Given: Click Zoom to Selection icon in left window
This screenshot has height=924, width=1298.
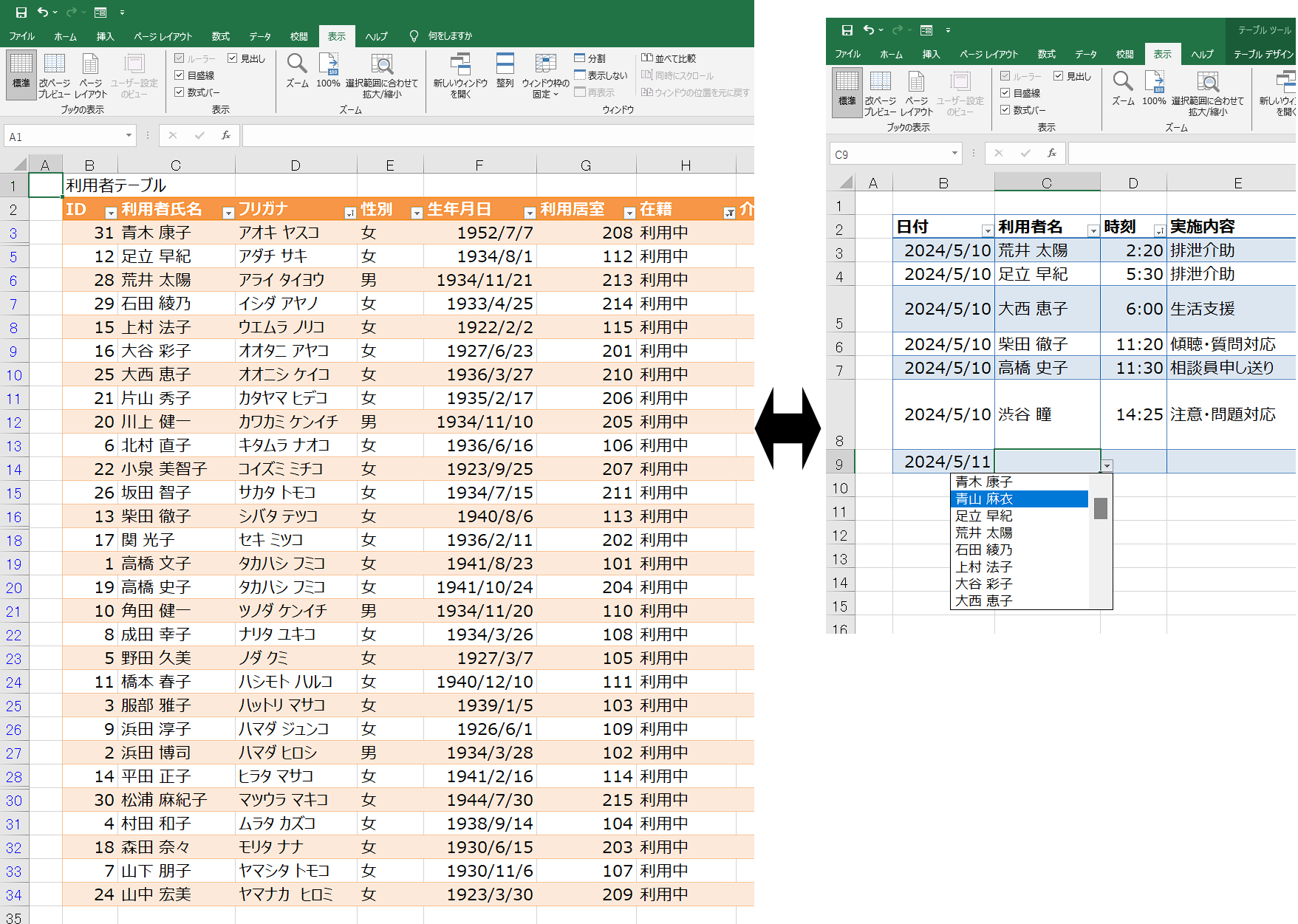Looking at the screenshot, I should (381, 65).
